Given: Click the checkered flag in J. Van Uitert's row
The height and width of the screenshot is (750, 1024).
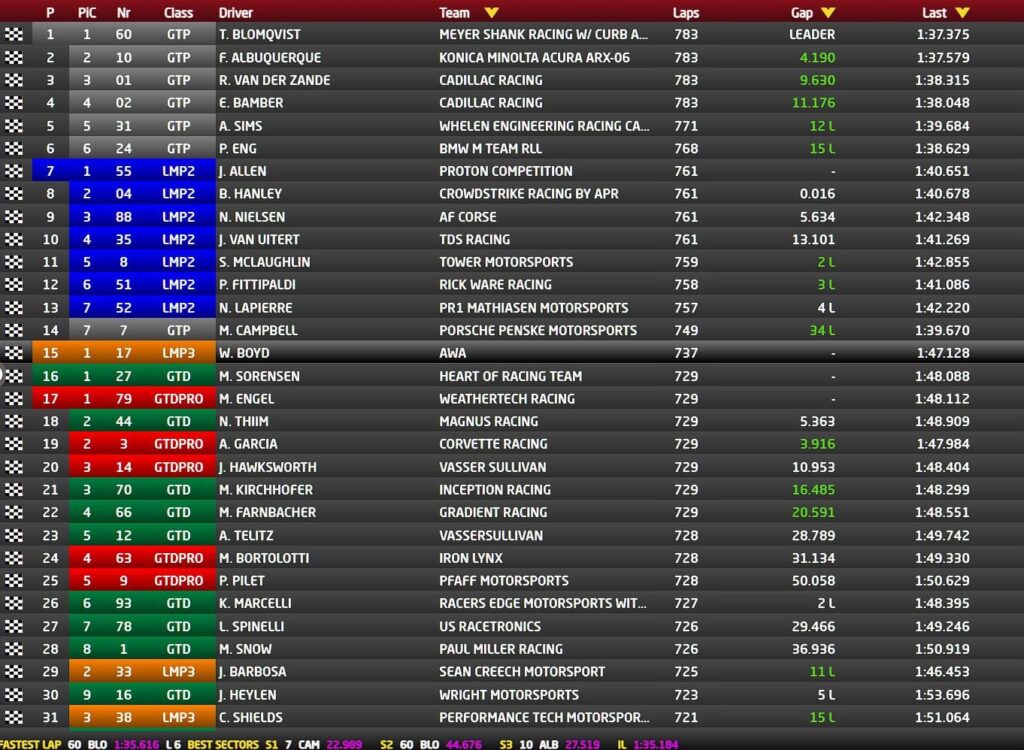Looking at the screenshot, I should tap(14, 239).
